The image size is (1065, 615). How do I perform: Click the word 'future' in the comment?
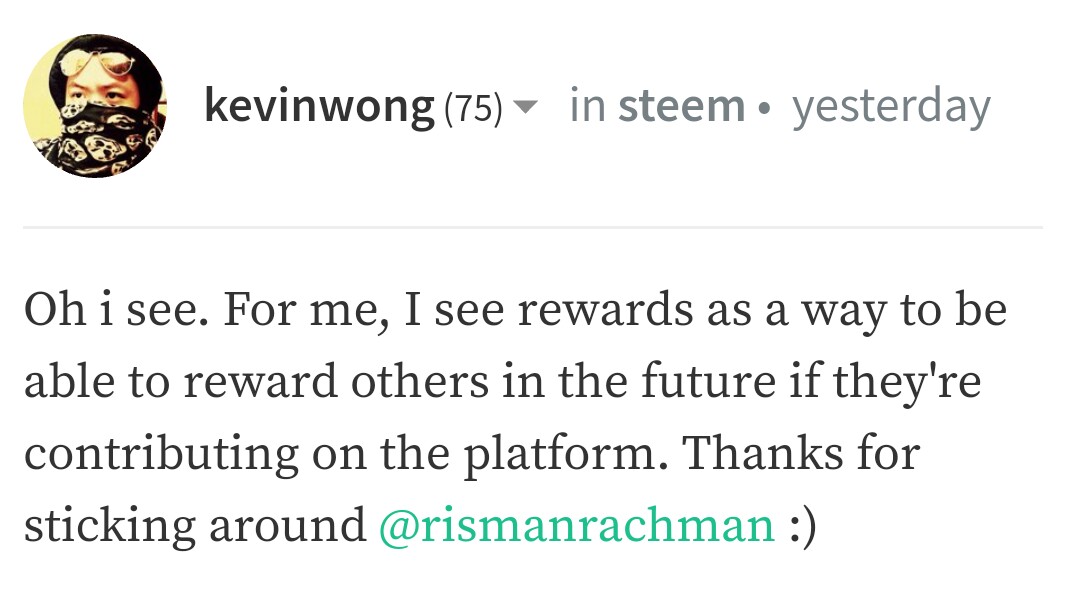pyautogui.click(x=708, y=381)
